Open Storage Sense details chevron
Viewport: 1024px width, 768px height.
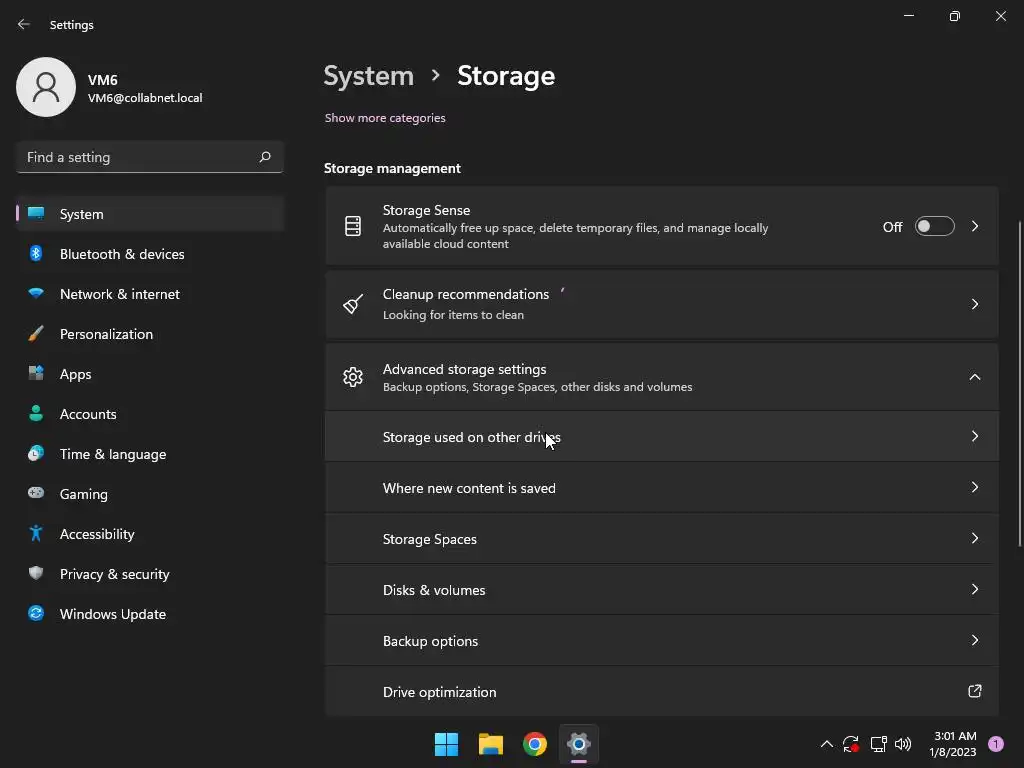click(x=975, y=227)
